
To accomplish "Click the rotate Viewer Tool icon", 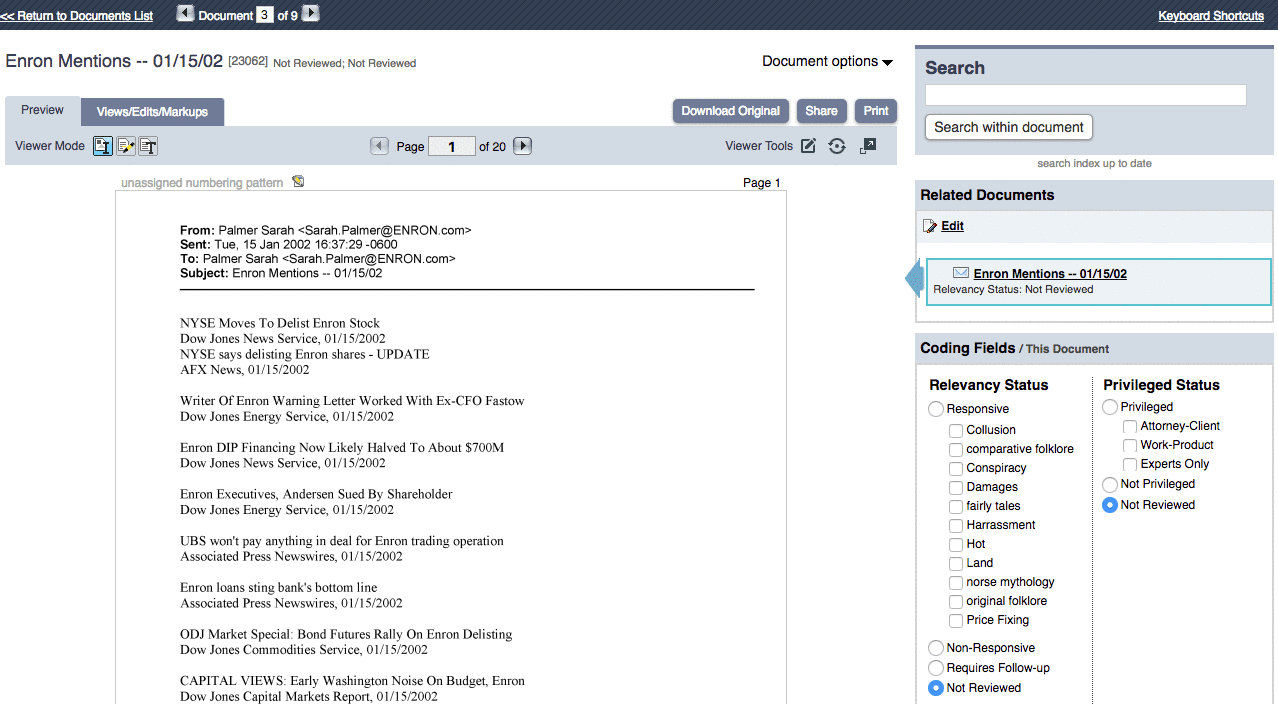I will [837, 146].
